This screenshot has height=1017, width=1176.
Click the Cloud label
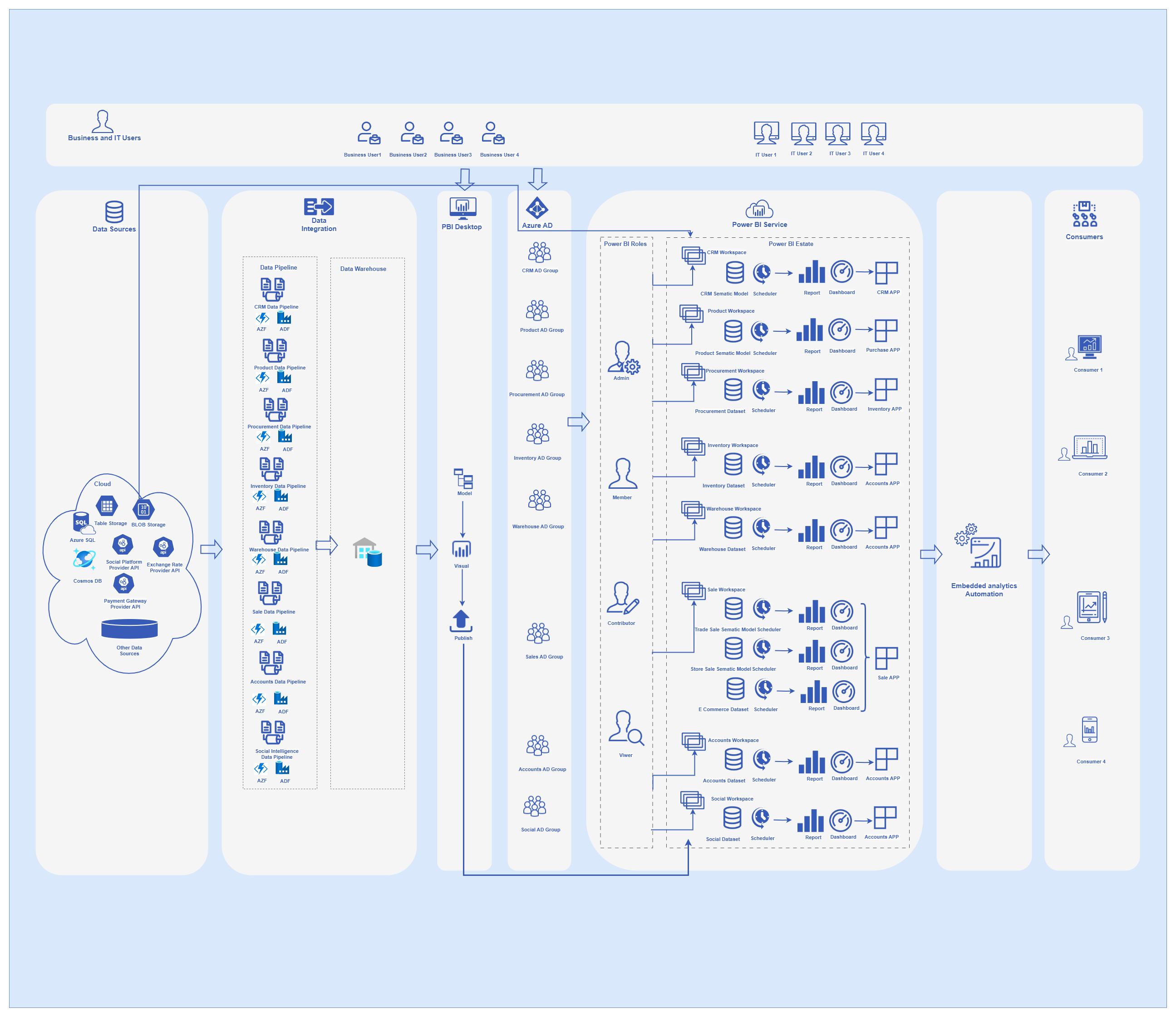[102, 484]
